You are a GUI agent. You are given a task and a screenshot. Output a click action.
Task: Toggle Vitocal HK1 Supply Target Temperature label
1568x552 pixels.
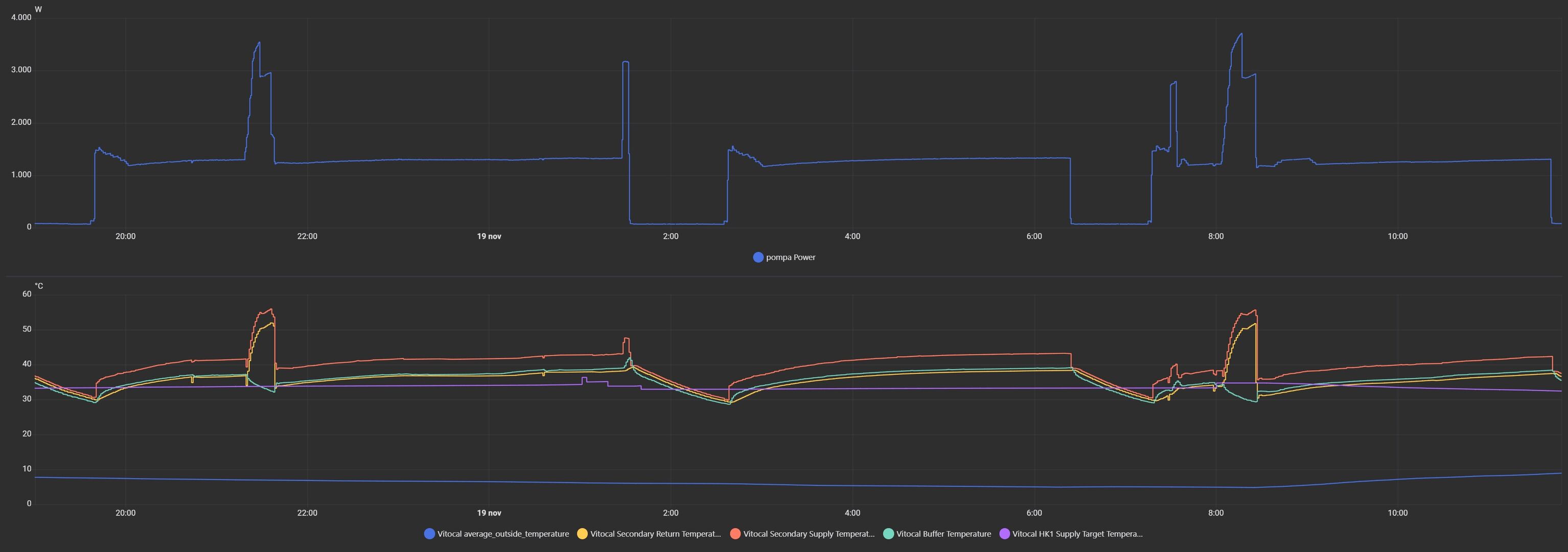[1077, 534]
